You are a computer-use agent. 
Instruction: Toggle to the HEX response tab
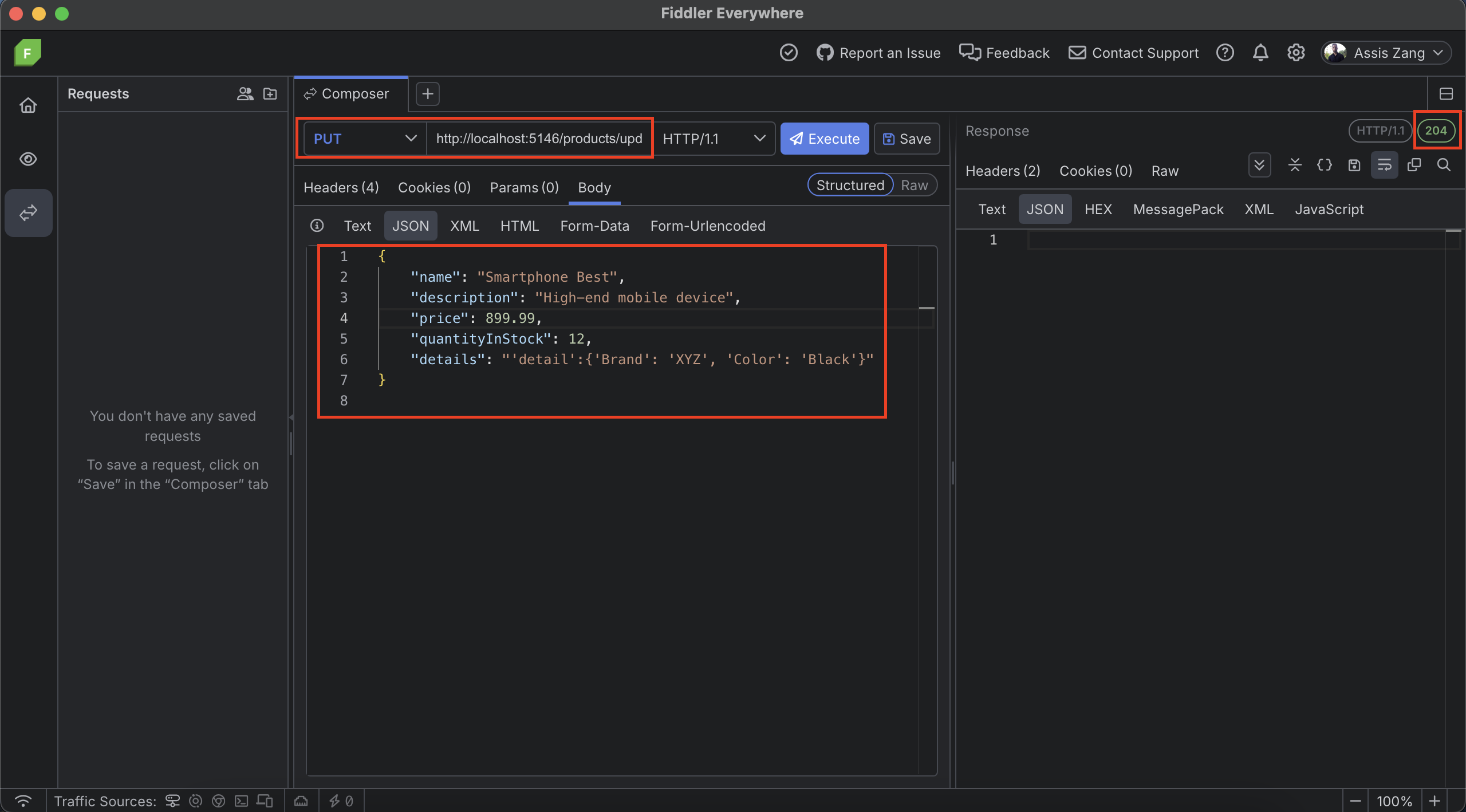(x=1097, y=209)
